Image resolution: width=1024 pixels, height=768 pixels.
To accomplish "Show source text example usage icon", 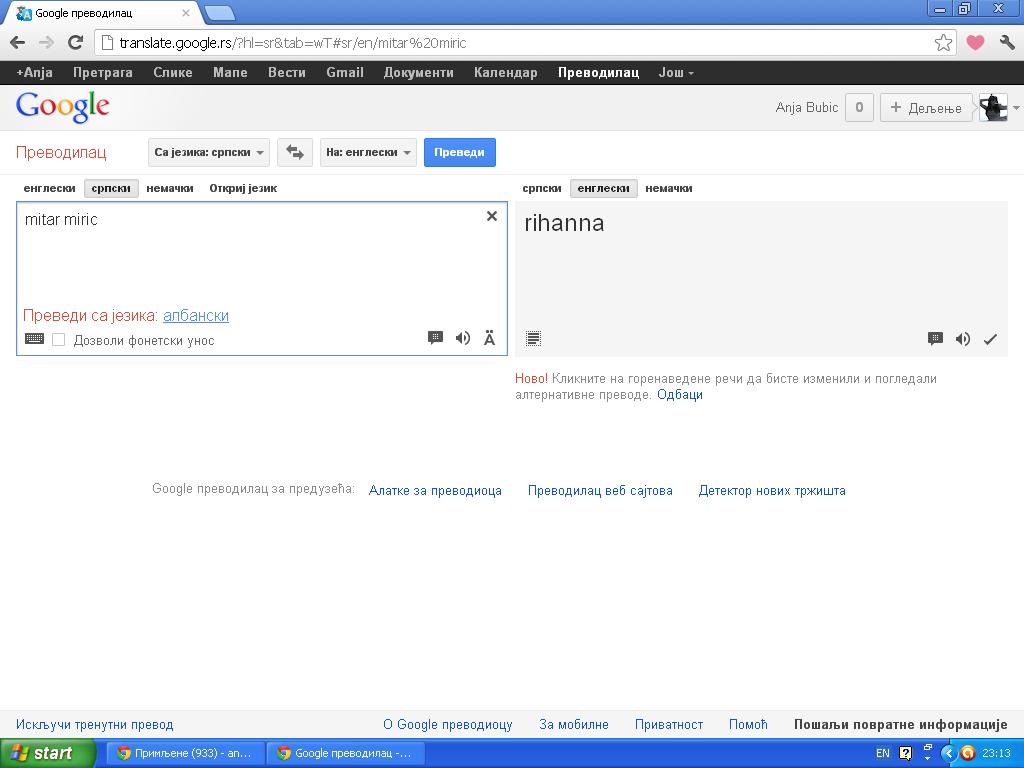I will 436,338.
